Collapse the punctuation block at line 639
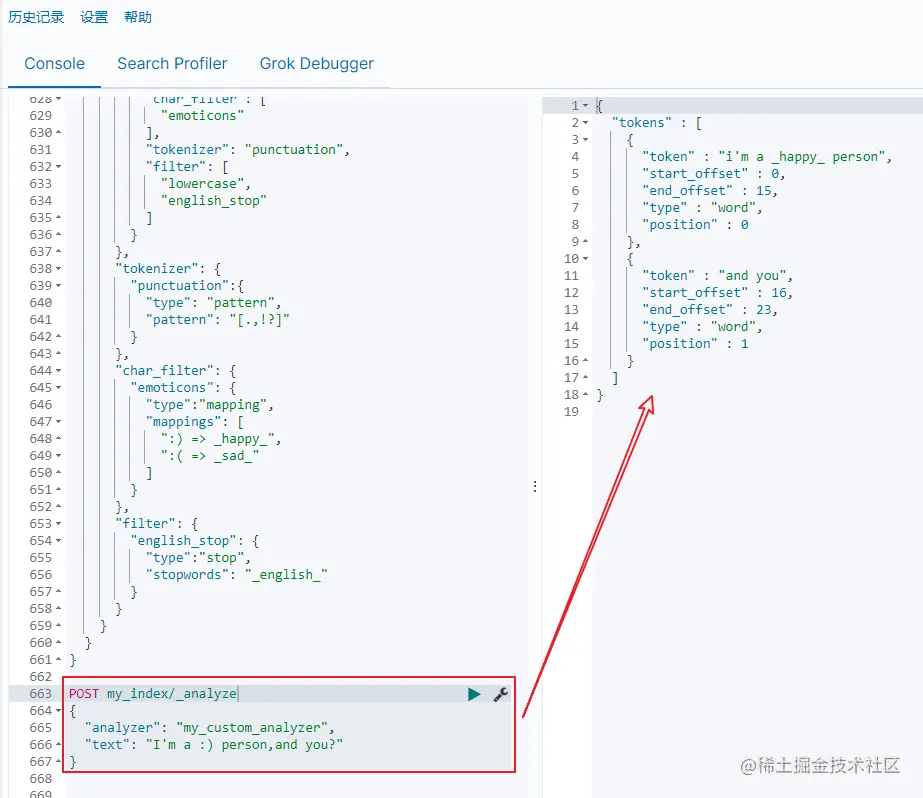 tap(59, 286)
